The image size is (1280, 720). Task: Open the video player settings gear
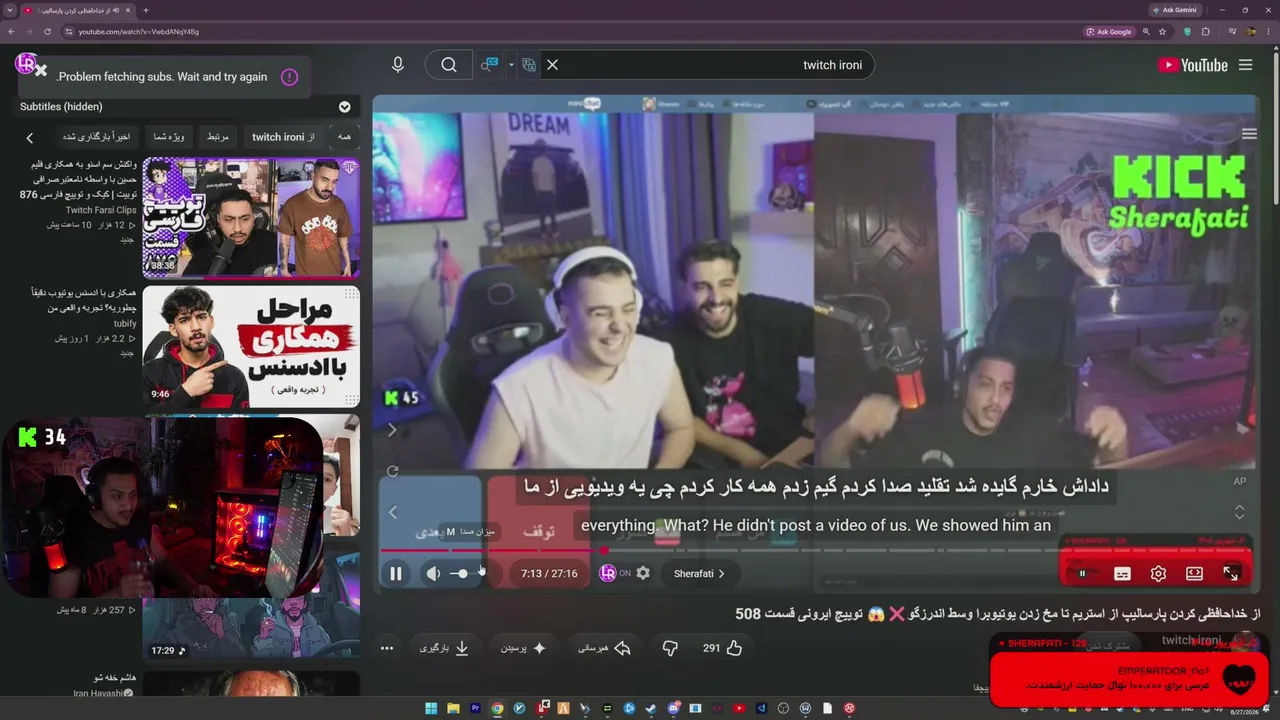pos(1158,574)
